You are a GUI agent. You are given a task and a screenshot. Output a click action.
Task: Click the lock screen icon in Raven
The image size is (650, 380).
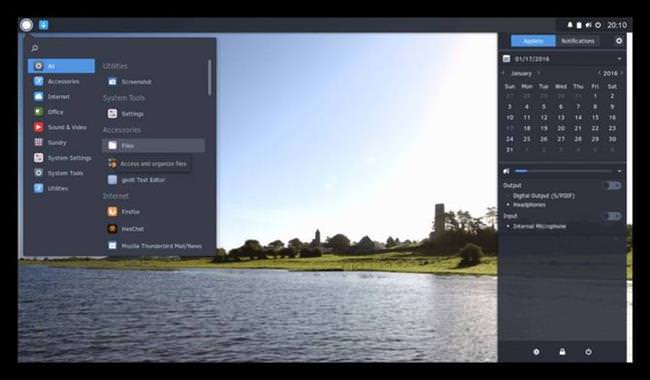point(562,352)
